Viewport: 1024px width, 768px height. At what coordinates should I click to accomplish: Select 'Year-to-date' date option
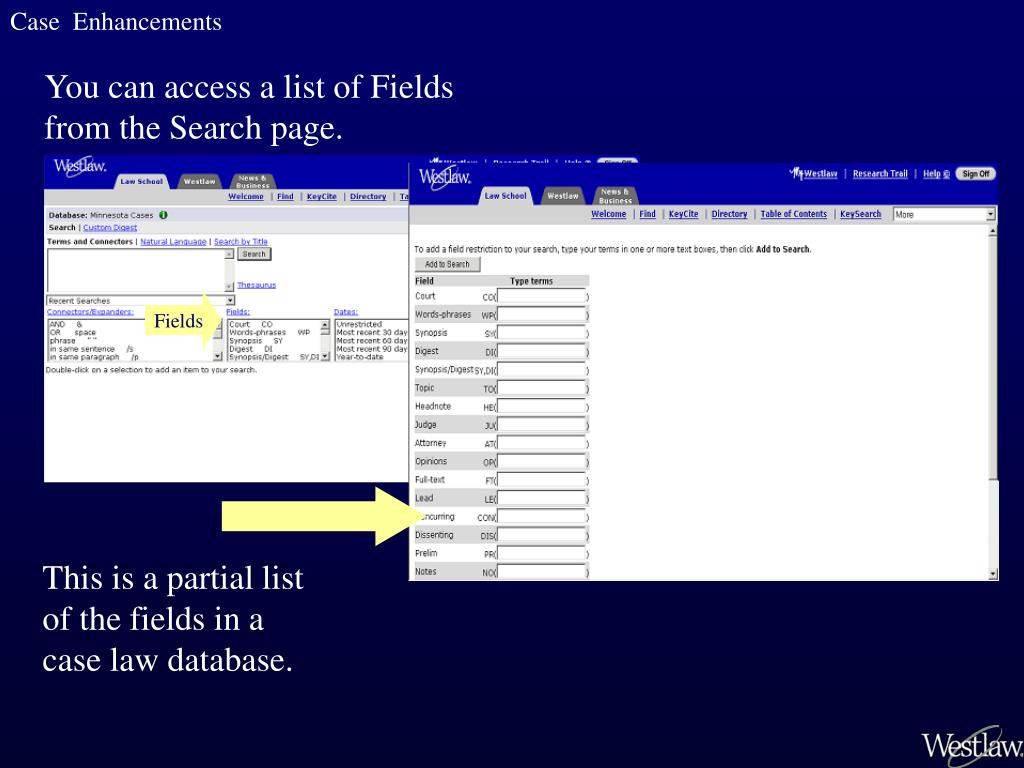pyautogui.click(x=360, y=357)
